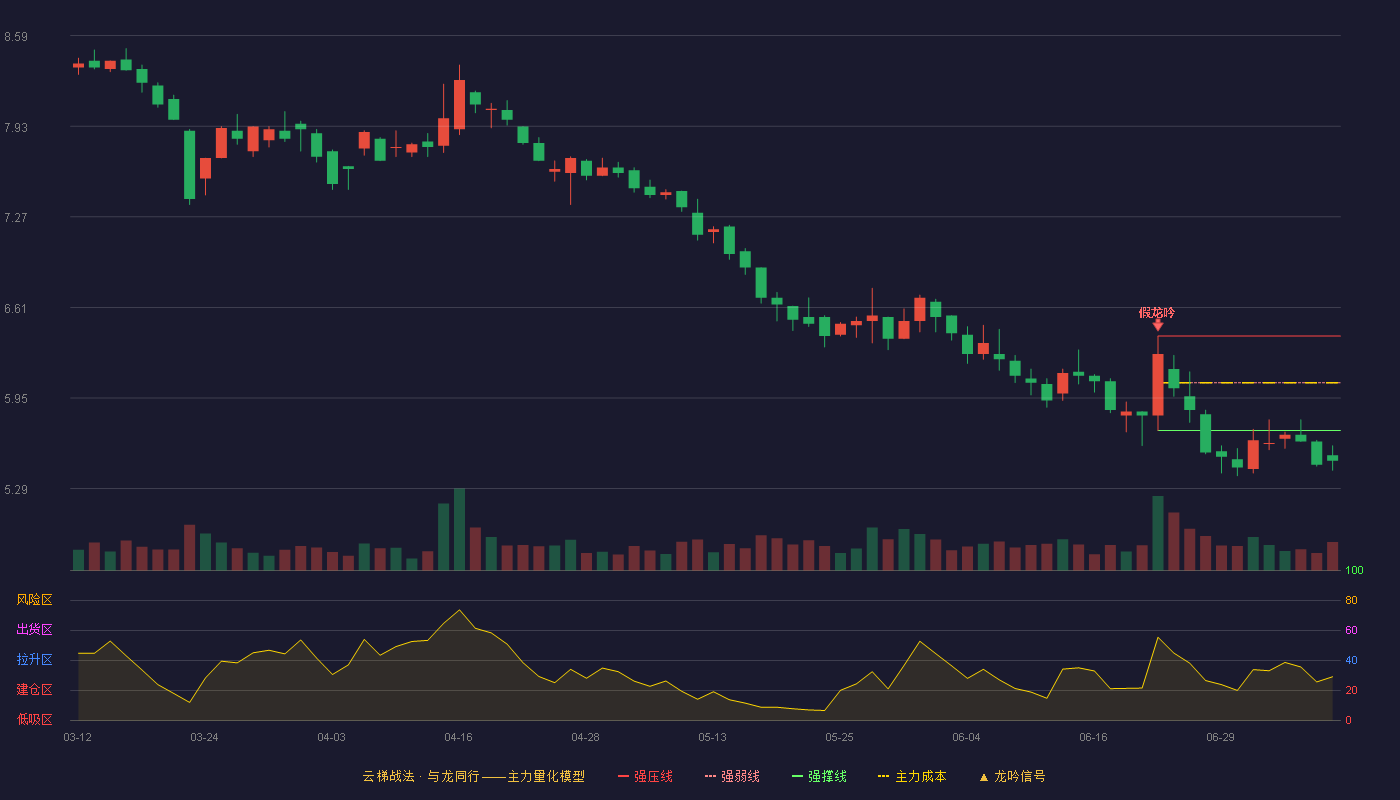Click the 06-04 date label

pos(966,737)
